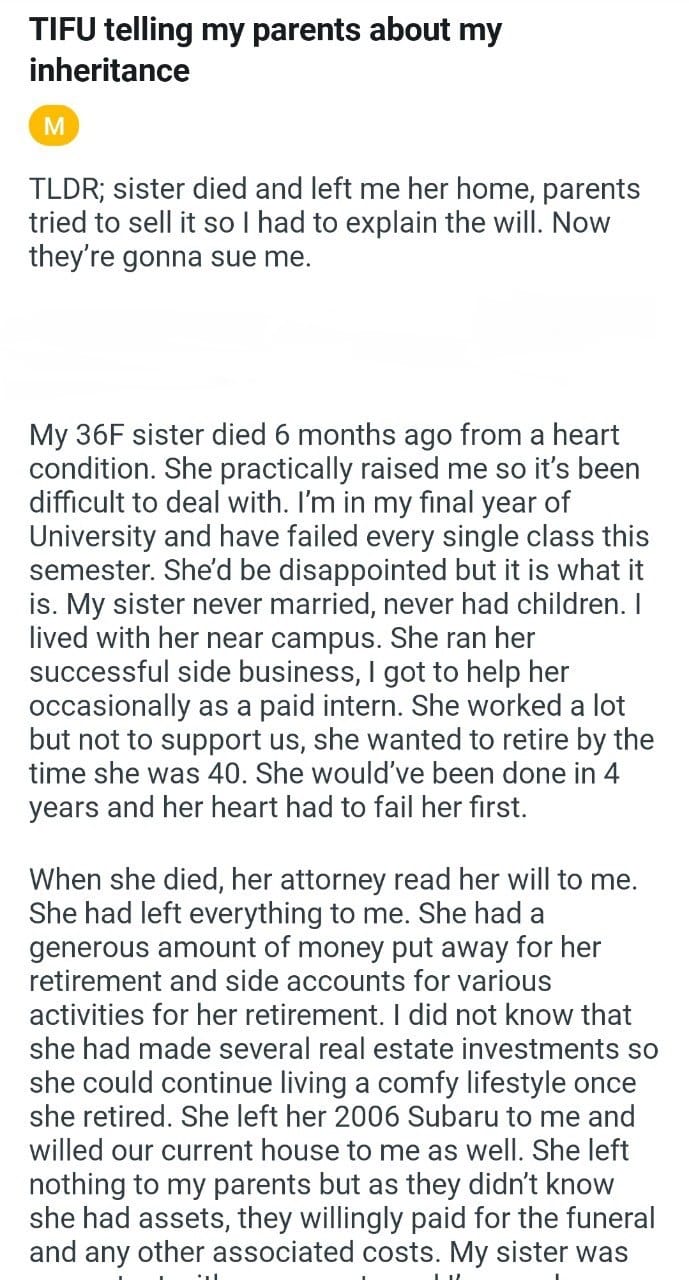Tap 'generous amount of money' line

312,947
